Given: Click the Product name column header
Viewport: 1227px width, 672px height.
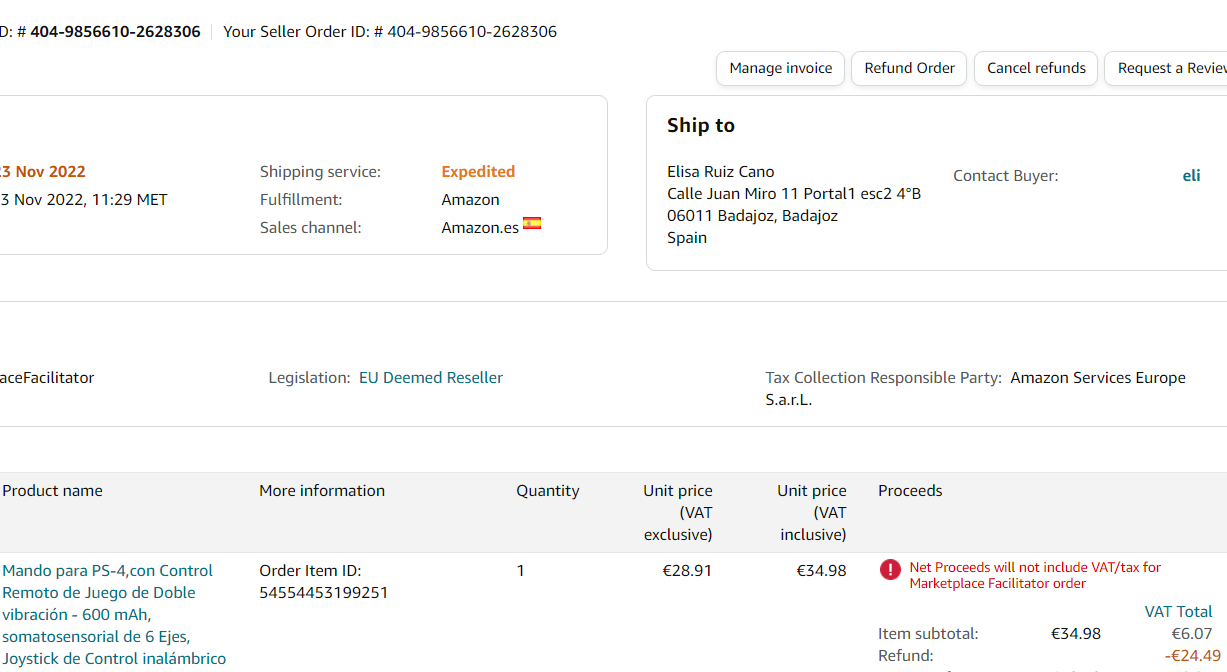Looking at the screenshot, I should coord(52,491).
